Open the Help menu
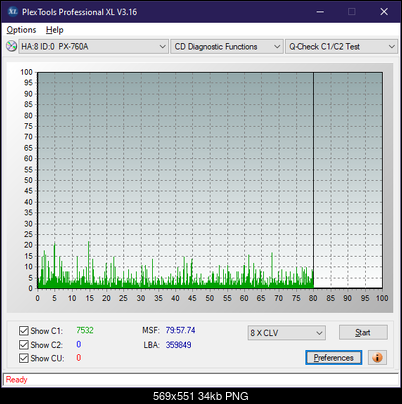Viewport: 402px width, 404px height. point(55,30)
